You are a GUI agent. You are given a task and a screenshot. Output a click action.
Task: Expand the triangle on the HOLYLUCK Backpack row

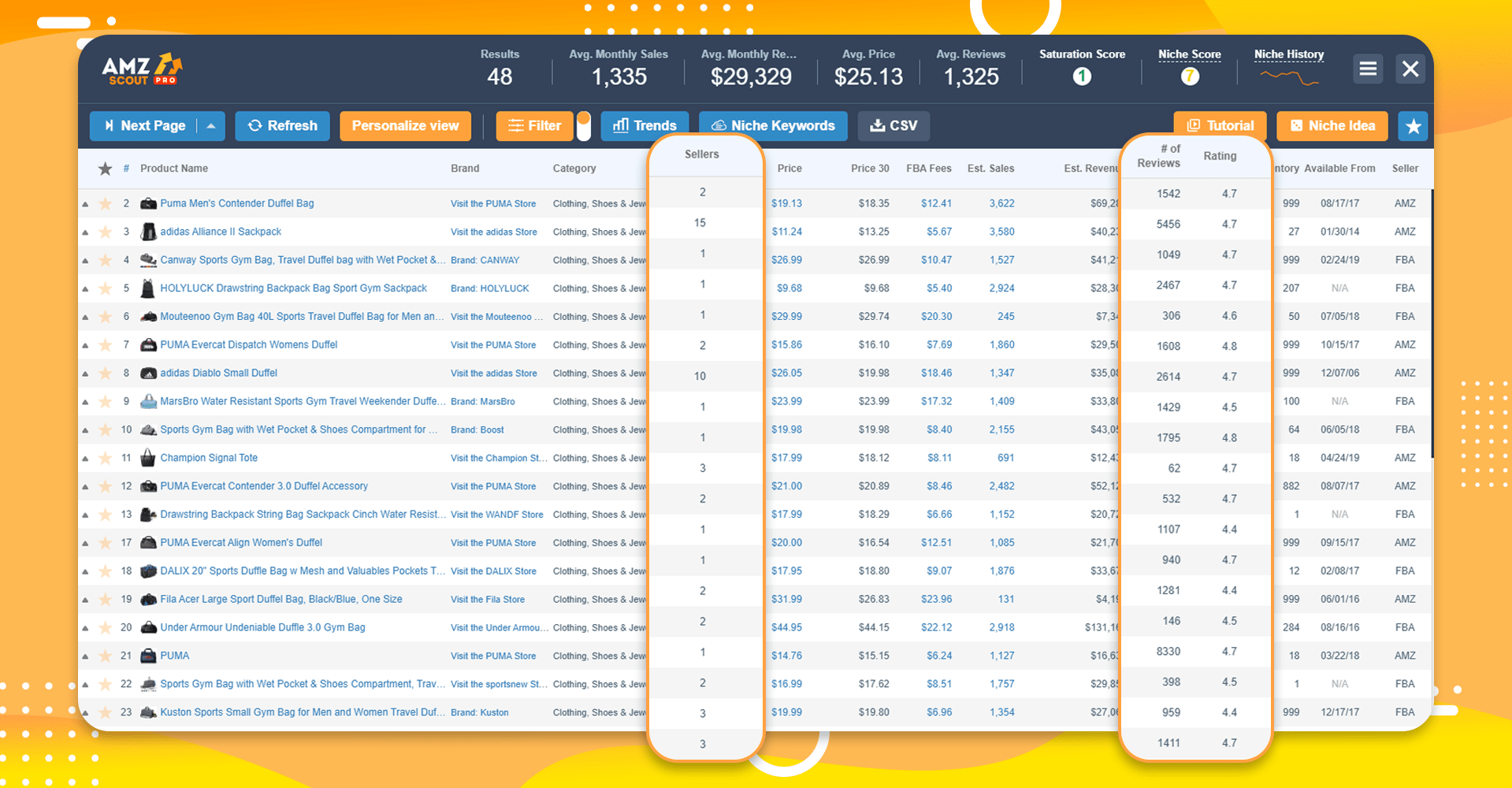(86, 288)
